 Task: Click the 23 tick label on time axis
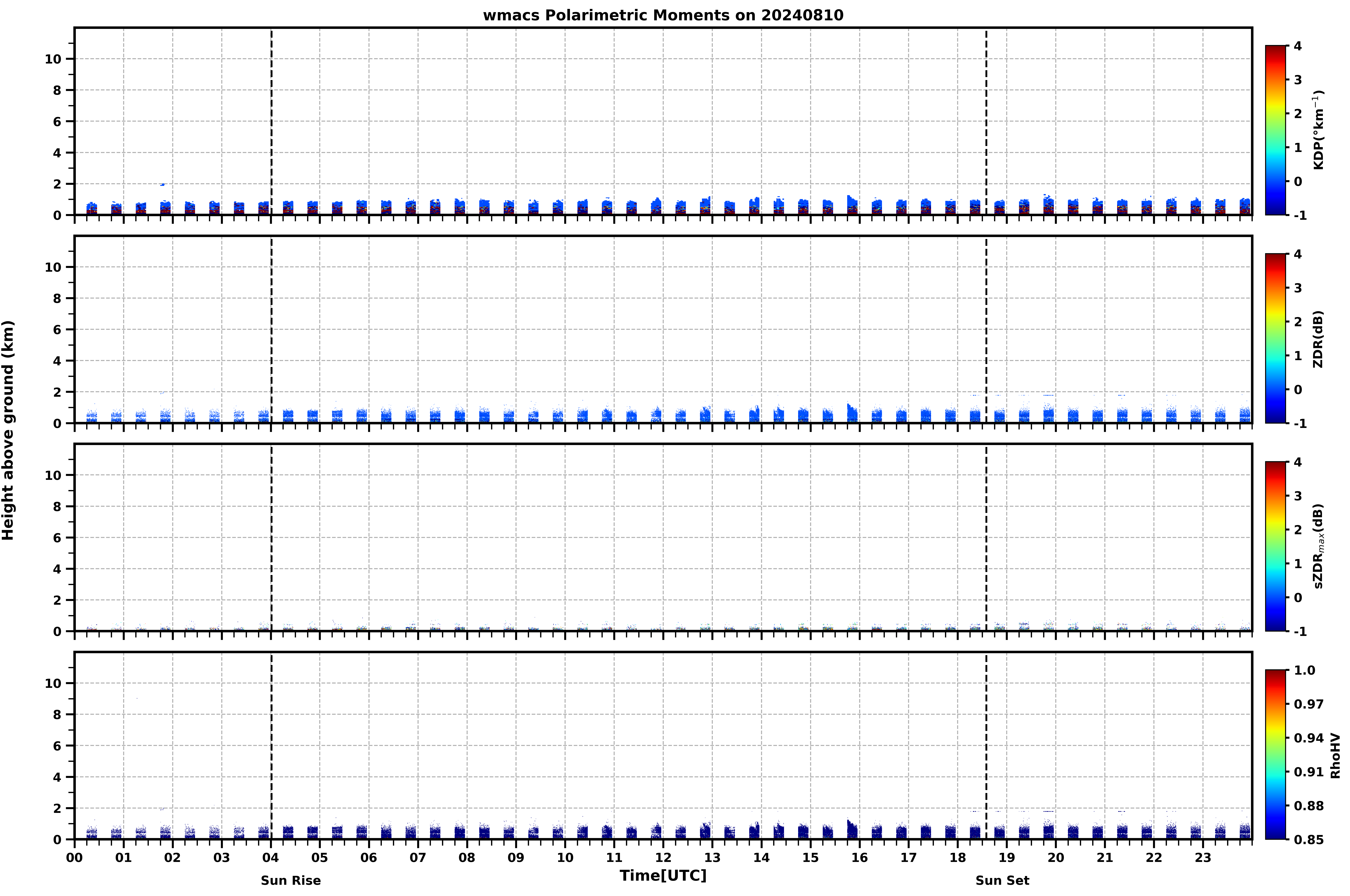[x=1203, y=858]
